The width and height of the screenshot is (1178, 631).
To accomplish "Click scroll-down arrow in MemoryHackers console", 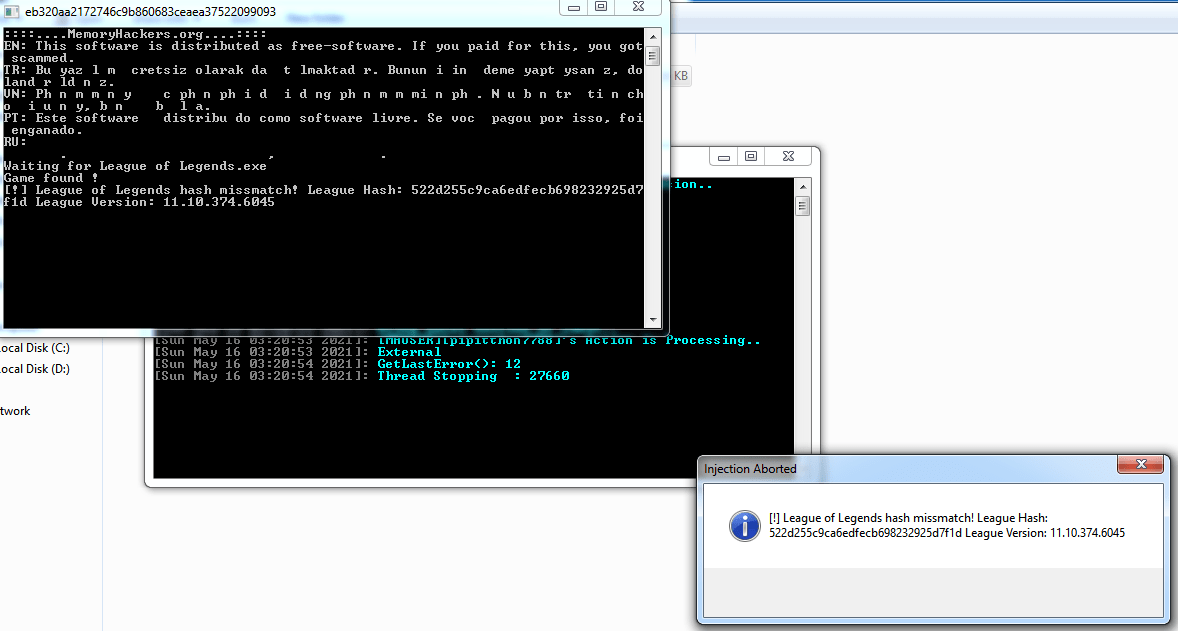I will coord(653,320).
